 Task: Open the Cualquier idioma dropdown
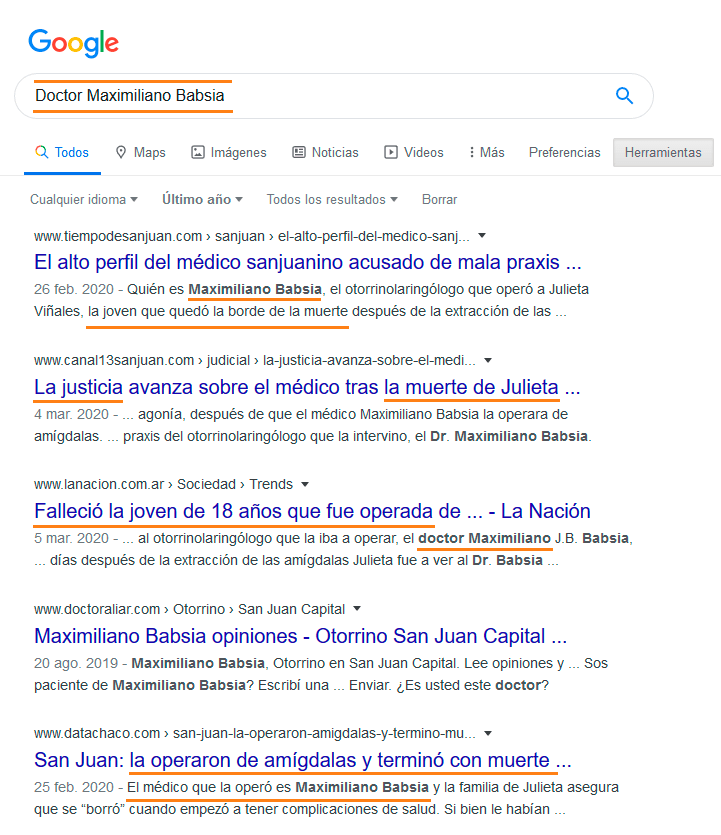(x=84, y=199)
